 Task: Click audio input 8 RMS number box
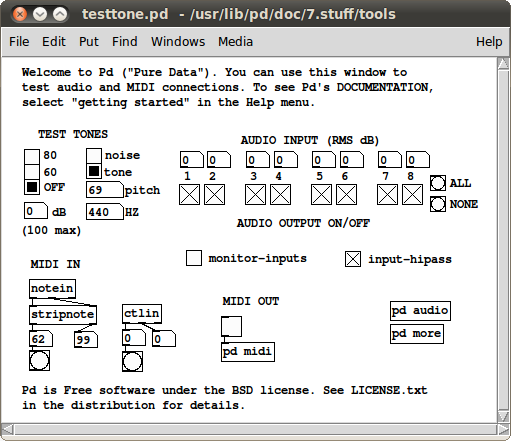tap(418, 160)
